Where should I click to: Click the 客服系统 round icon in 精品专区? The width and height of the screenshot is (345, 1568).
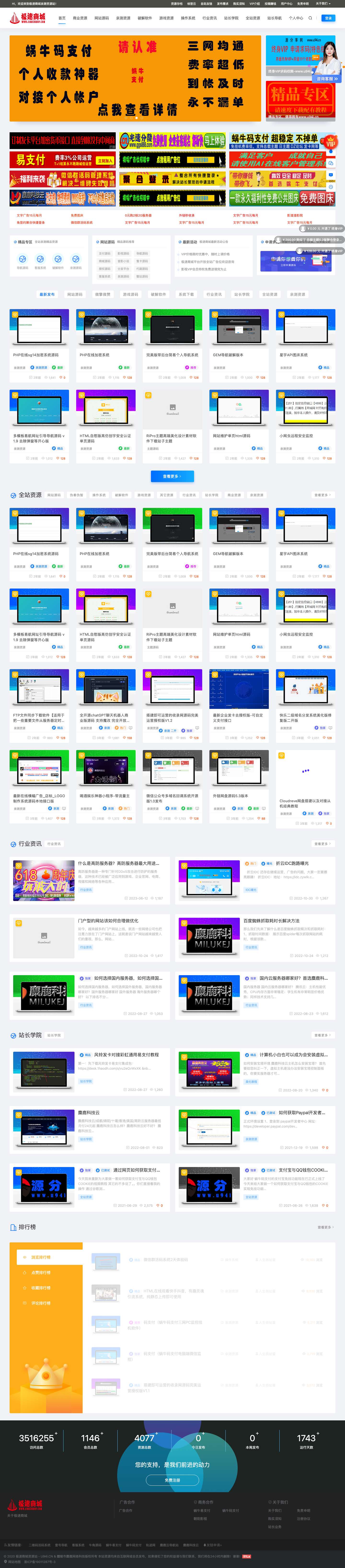point(40,259)
